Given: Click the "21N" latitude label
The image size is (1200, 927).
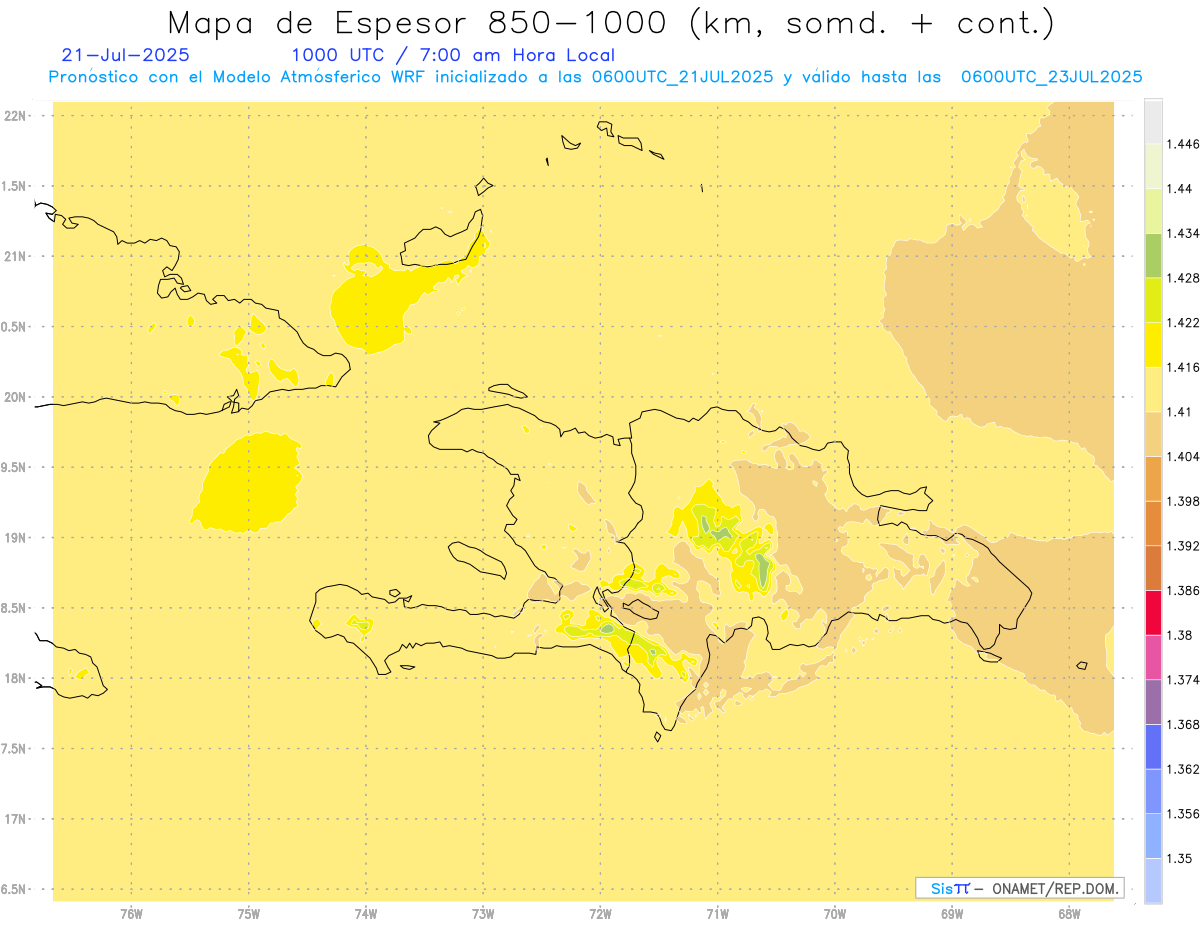Looking at the screenshot, I should coord(15,256).
